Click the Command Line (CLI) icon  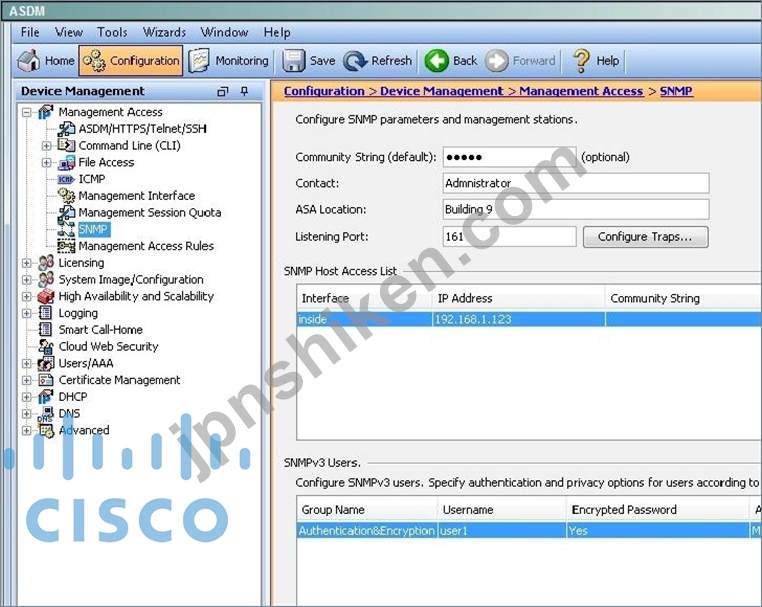pos(66,145)
